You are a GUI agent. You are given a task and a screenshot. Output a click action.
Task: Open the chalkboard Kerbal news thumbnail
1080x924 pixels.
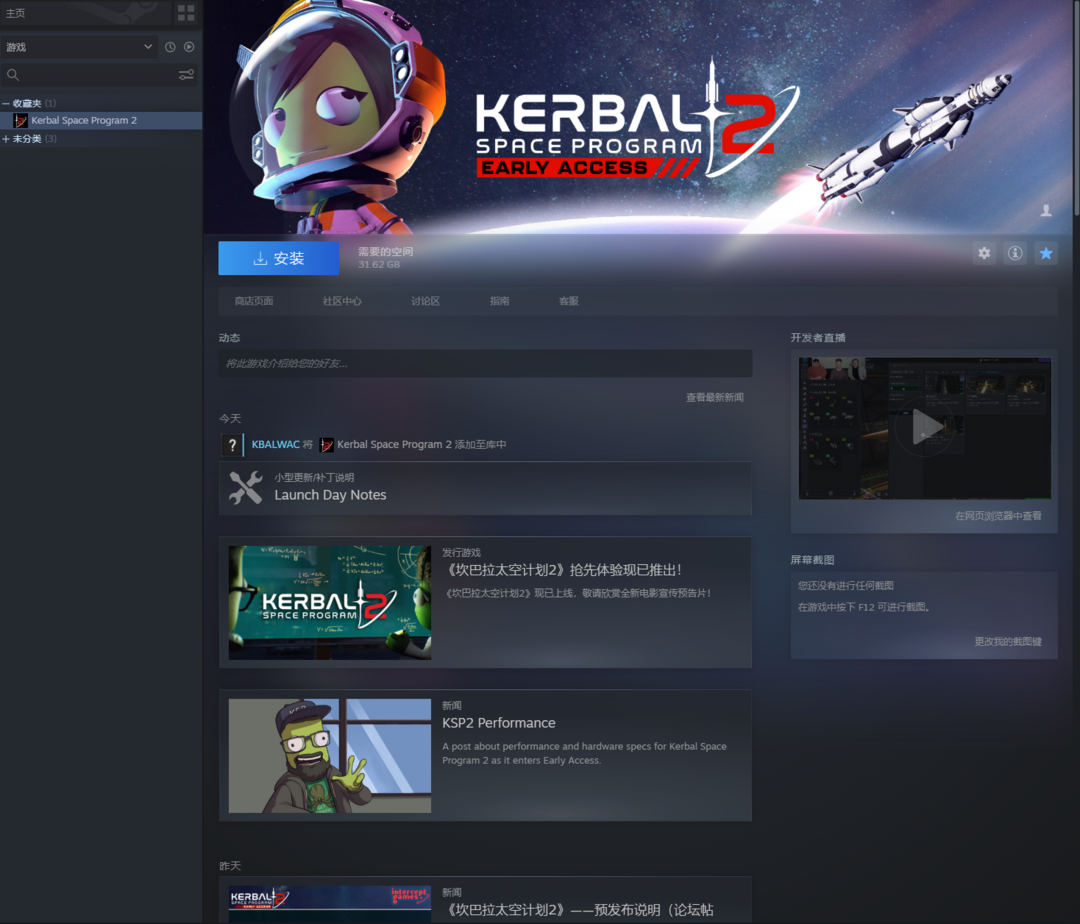point(330,602)
